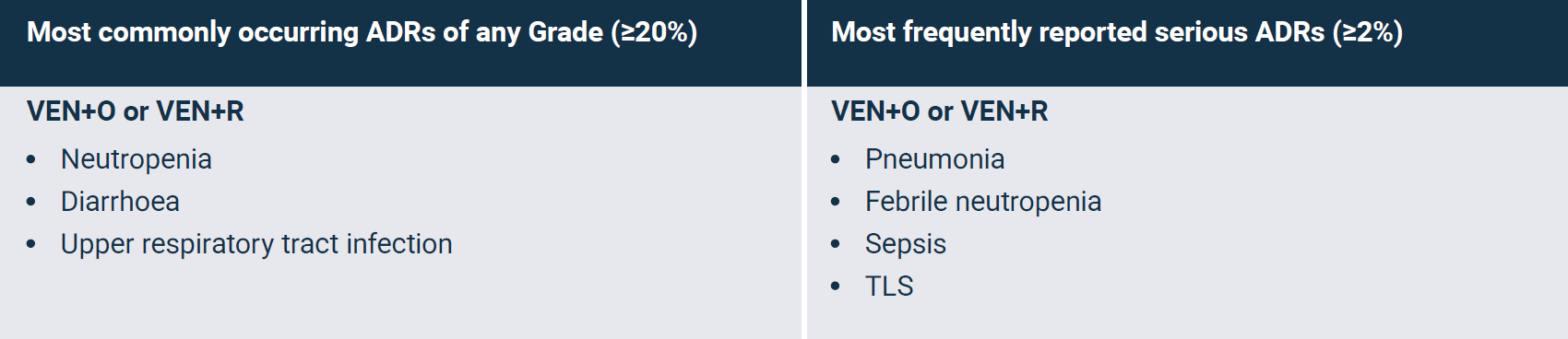Click the Febrile neutropenia entry
This screenshot has width=1568, height=339.
[x=983, y=202]
